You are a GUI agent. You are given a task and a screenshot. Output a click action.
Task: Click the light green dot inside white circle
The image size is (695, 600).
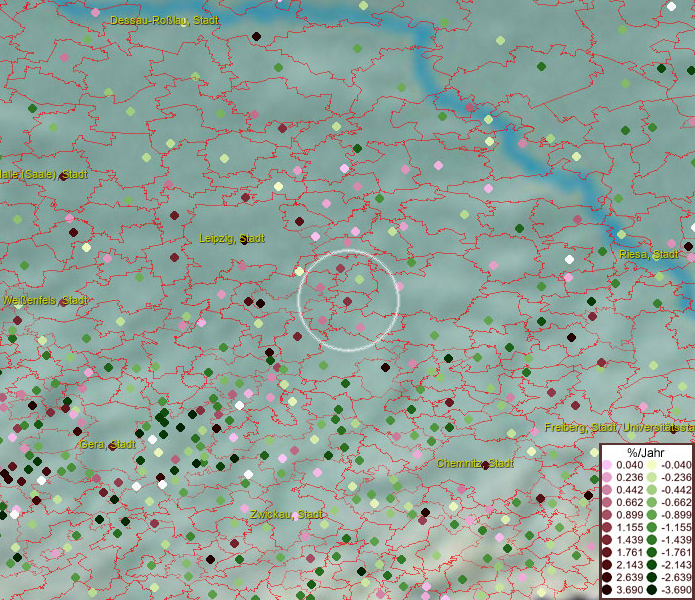click(x=359, y=280)
